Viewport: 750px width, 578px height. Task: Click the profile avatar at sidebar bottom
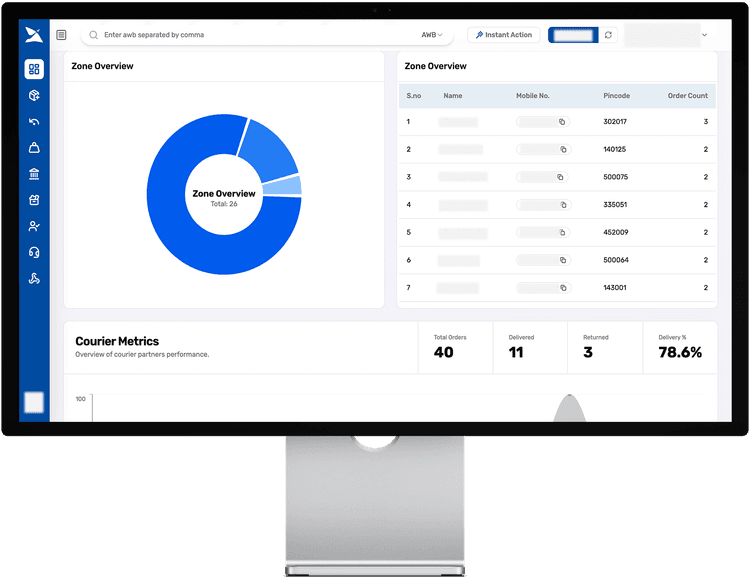[34, 402]
